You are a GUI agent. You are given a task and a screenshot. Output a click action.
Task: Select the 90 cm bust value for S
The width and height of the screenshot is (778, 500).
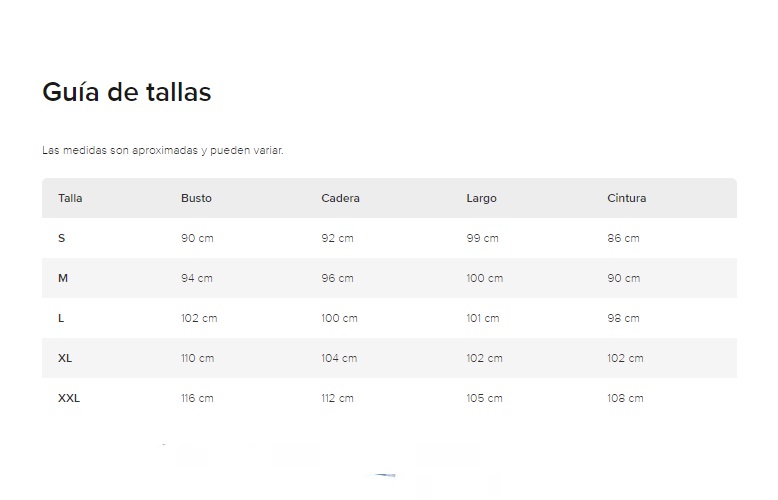[x=197, y=239]
